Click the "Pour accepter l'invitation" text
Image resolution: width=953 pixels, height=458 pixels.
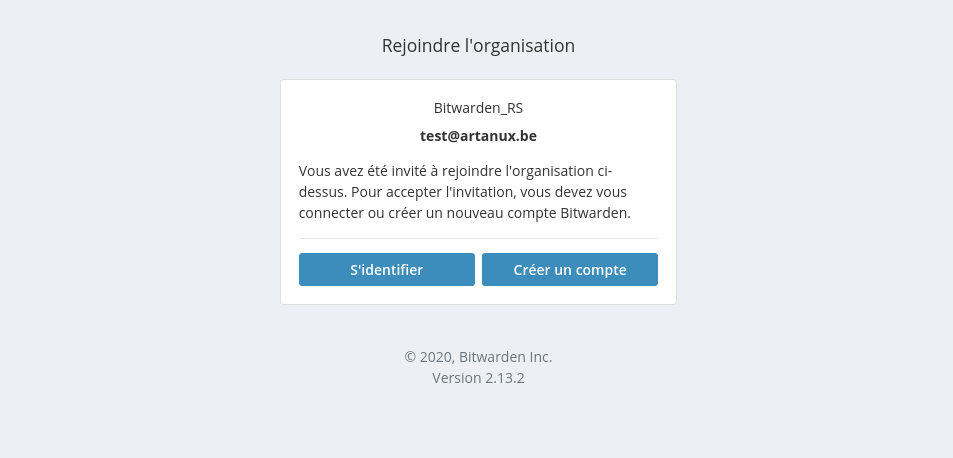pyautogui.click(x=431, y=191)
